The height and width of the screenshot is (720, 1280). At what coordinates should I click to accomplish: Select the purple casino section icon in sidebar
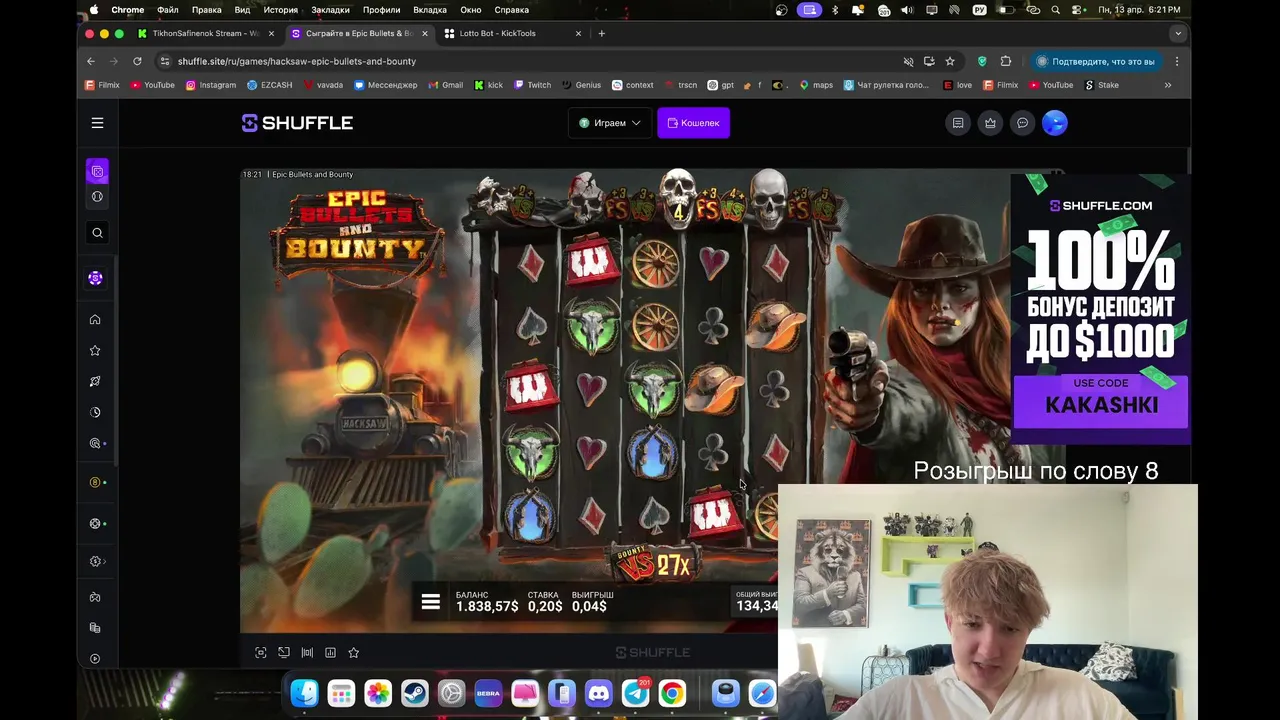[x=97, y=171]
